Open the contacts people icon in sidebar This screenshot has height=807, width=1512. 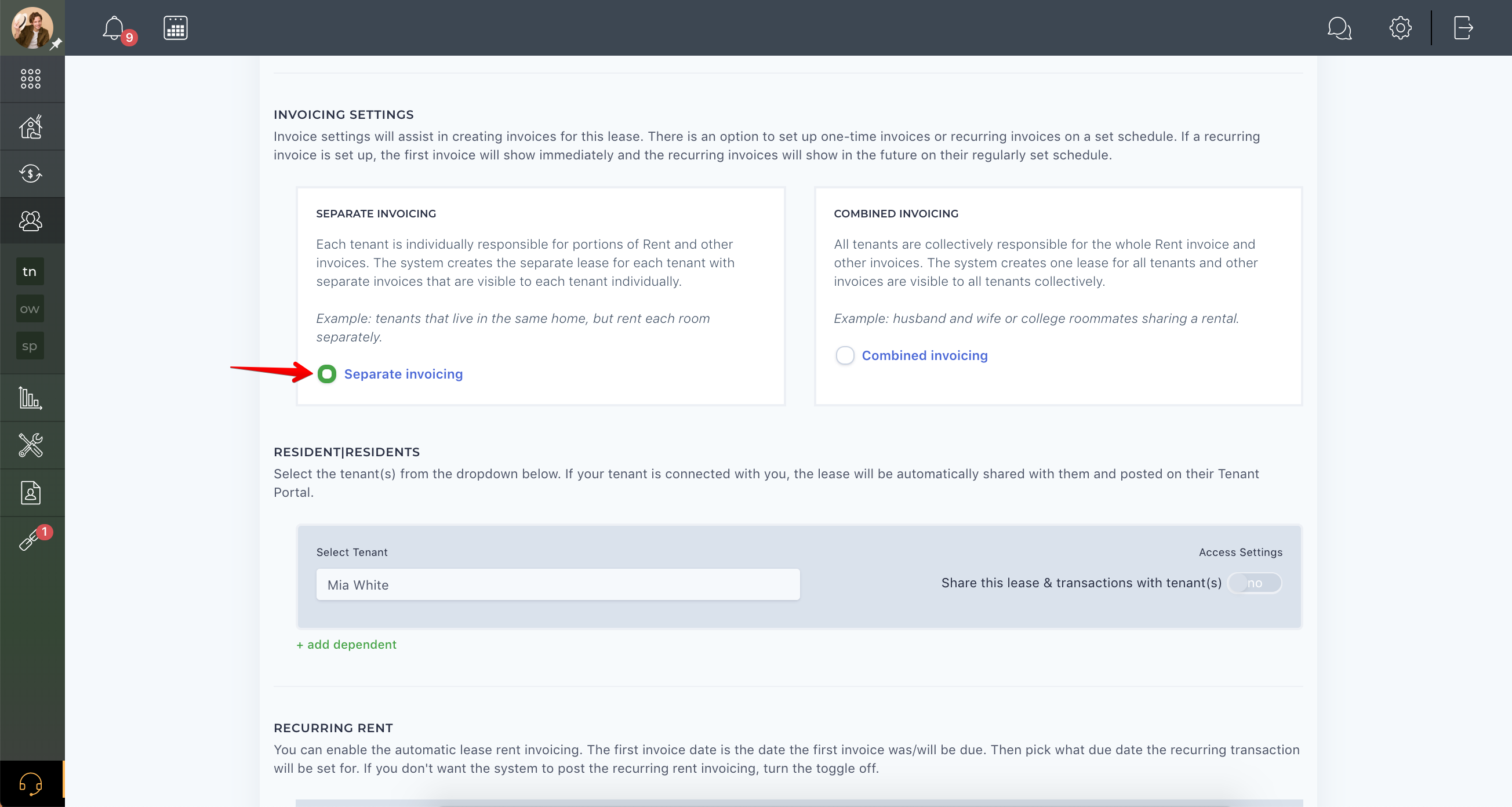coord(31,221)
